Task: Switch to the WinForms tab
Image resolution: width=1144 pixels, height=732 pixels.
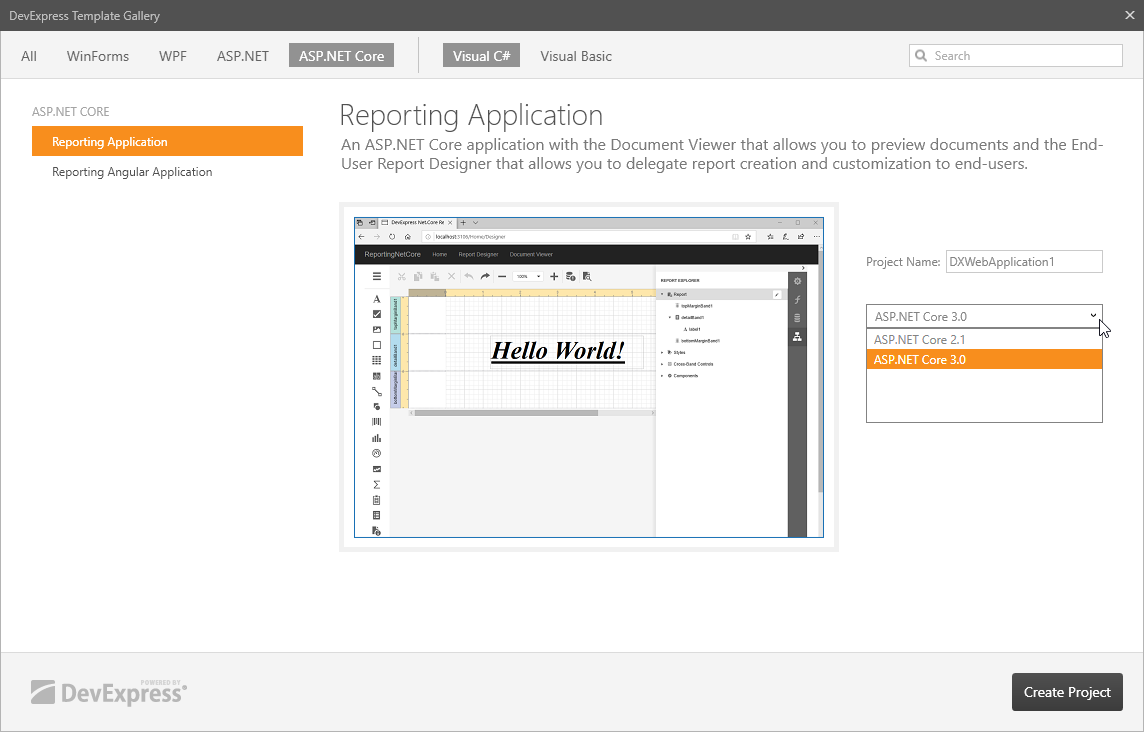Action: [98, 56]
